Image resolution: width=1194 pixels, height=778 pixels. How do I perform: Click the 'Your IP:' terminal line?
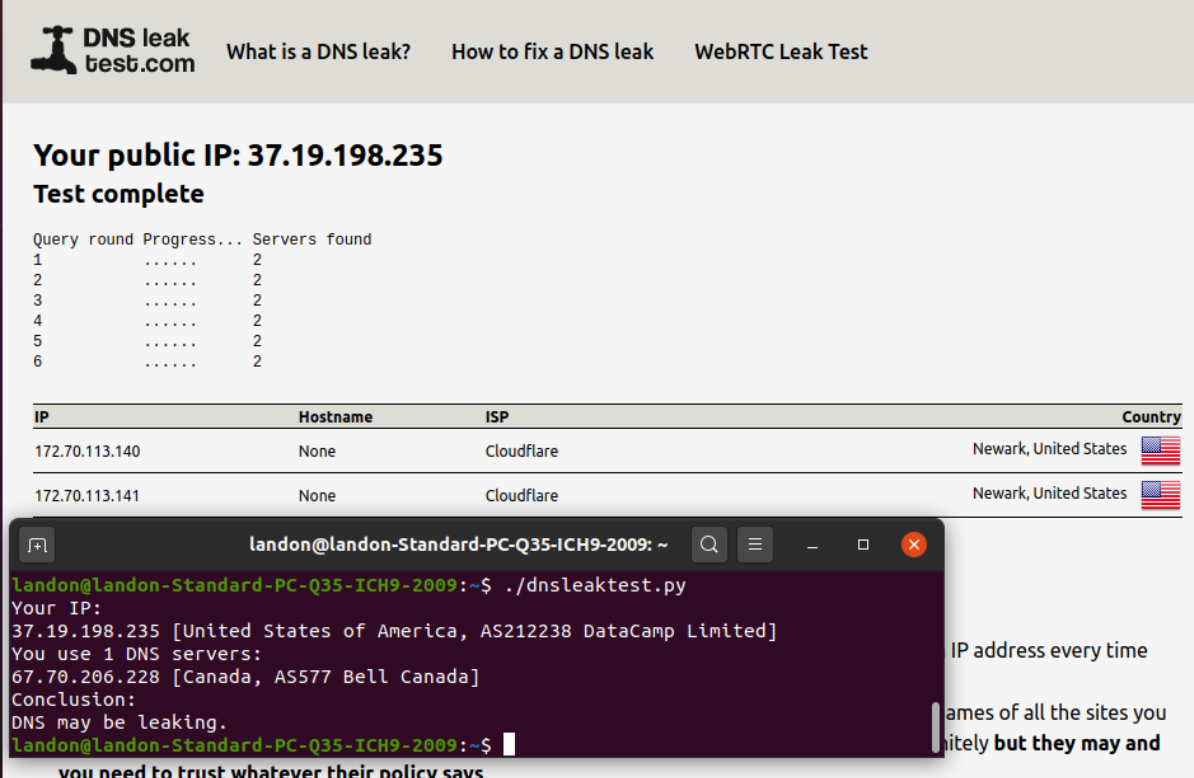(x=56, y=608)
